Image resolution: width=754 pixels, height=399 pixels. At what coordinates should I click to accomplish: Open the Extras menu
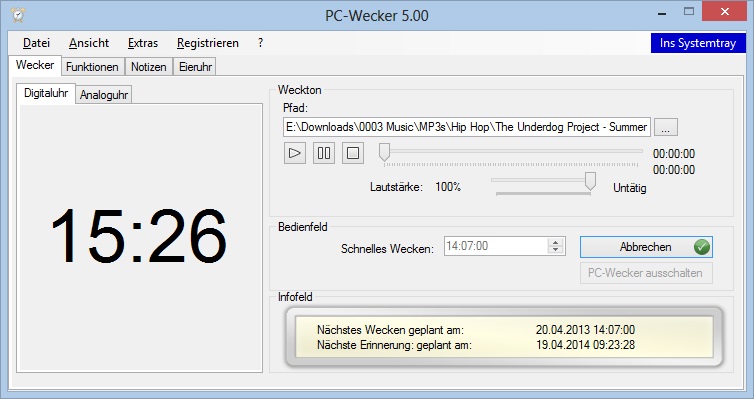pos(143,43)
